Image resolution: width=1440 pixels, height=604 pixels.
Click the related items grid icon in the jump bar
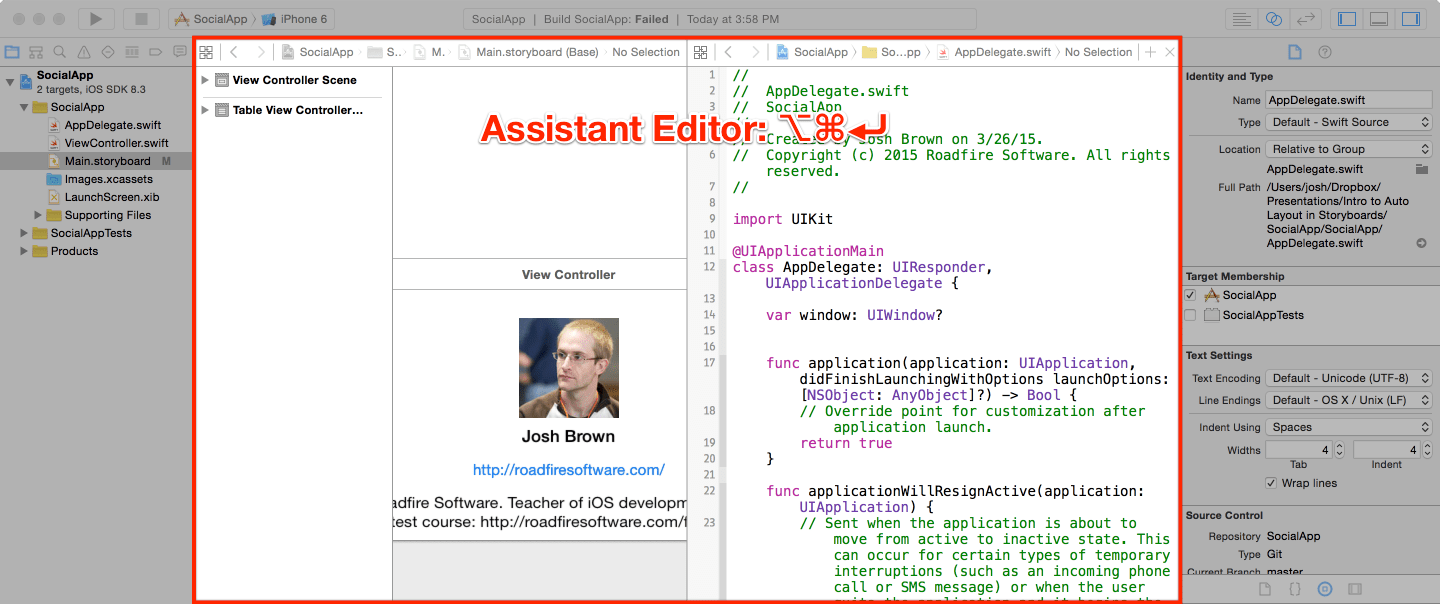206,52
